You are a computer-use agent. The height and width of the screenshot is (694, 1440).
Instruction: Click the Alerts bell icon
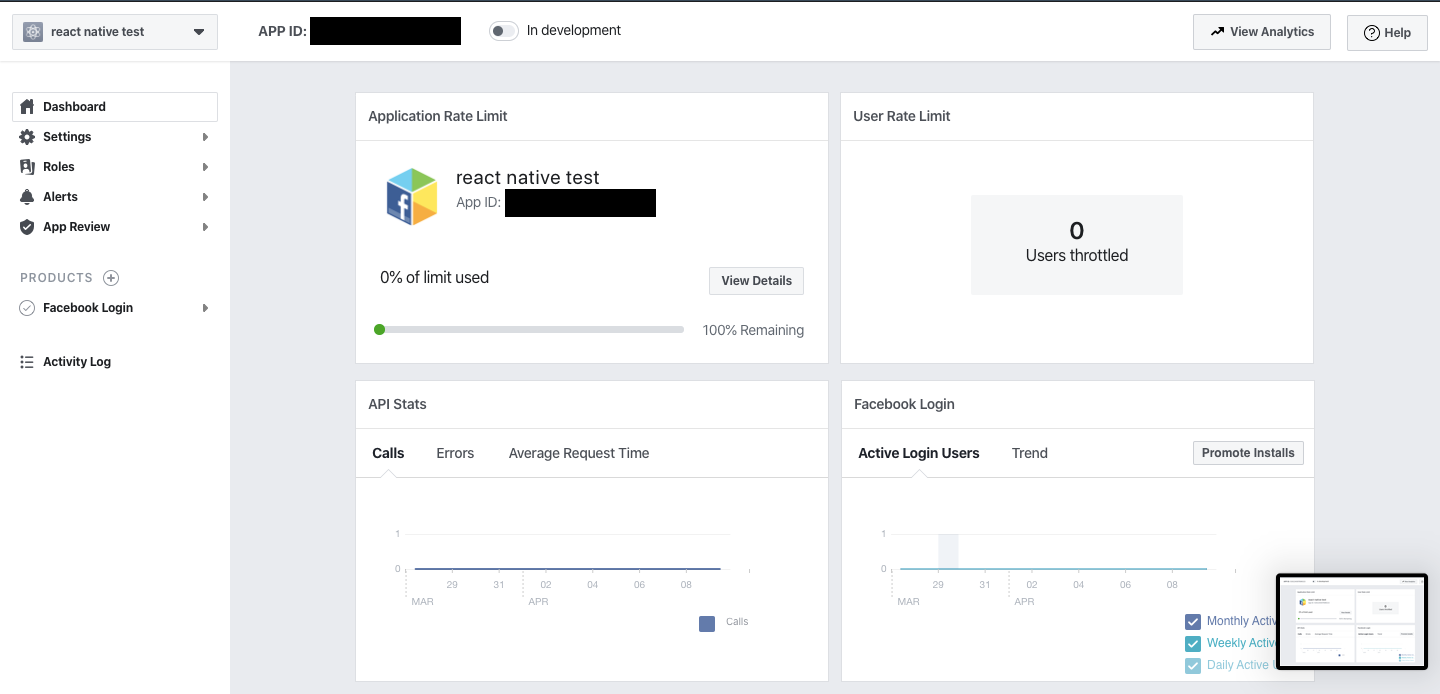pos(27,196)
